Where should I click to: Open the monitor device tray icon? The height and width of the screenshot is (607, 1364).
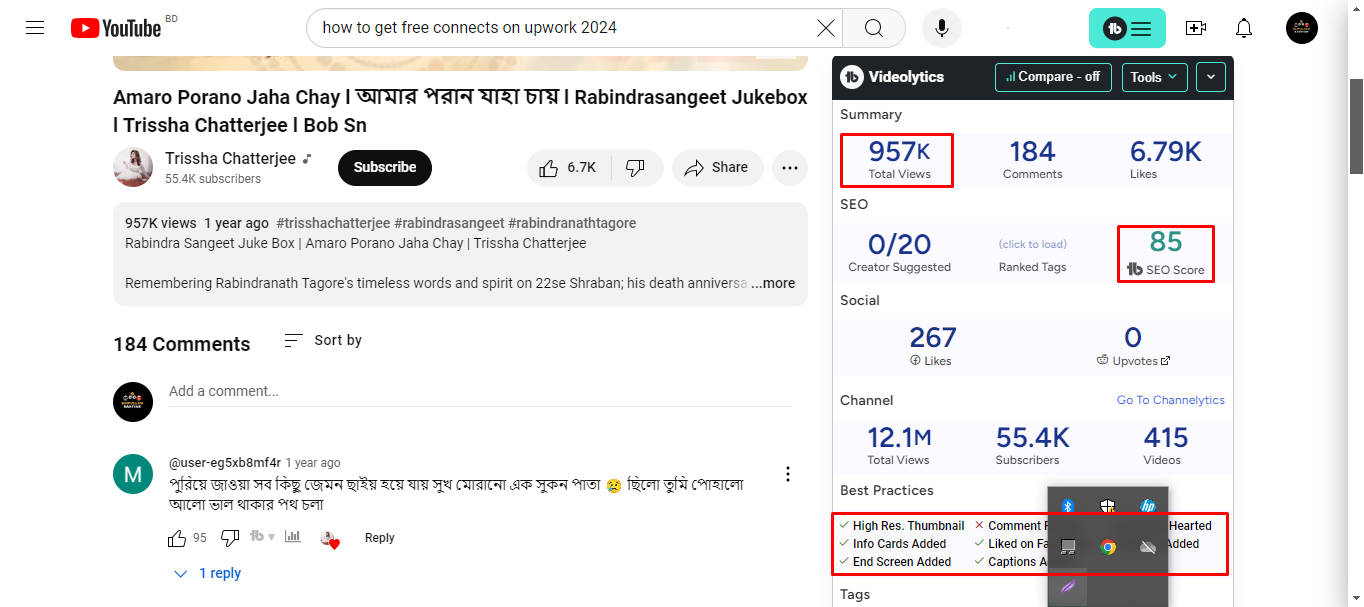click(x=1067, y=547)
